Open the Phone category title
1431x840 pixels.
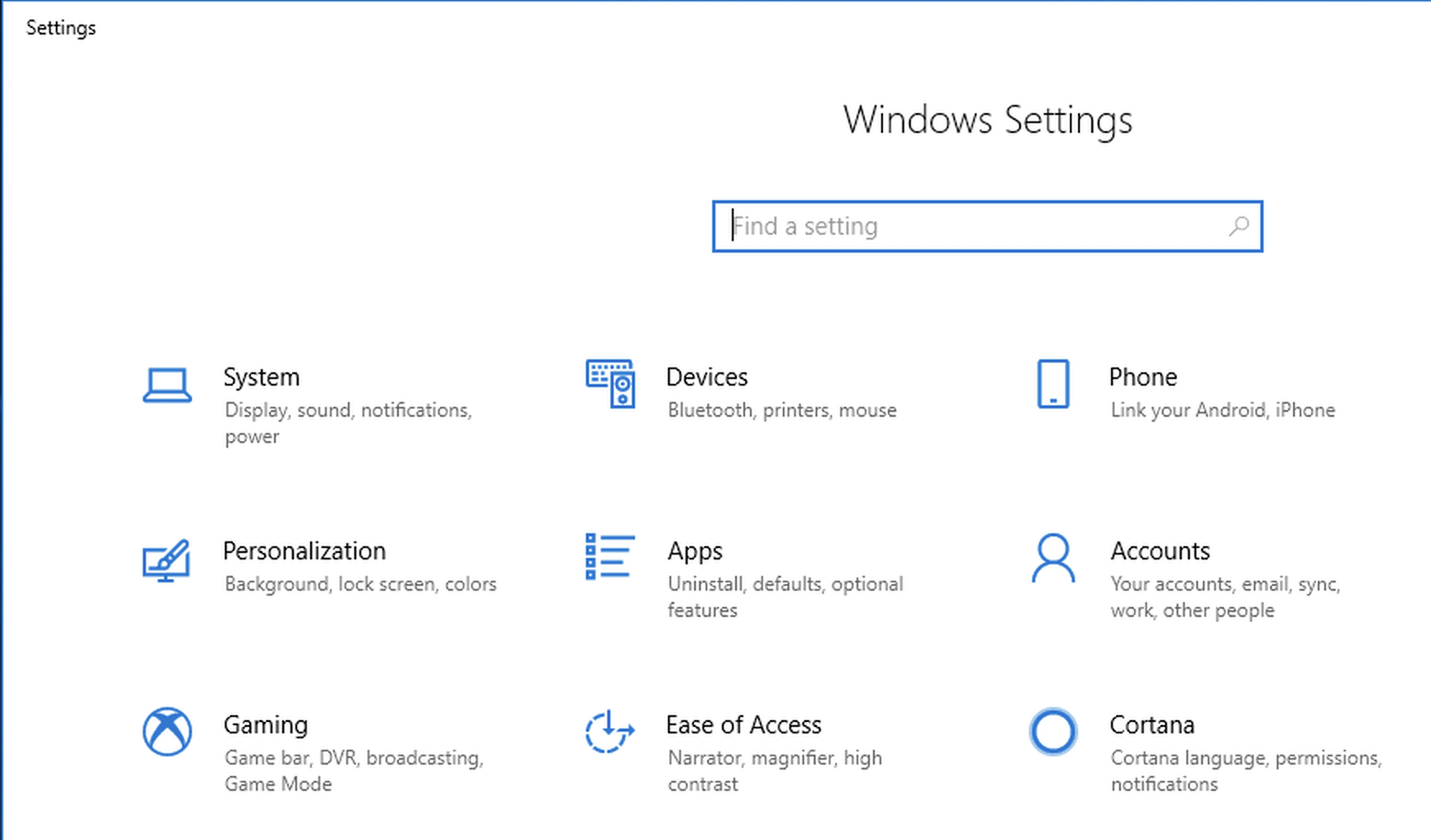click(x=1143, y=377)
